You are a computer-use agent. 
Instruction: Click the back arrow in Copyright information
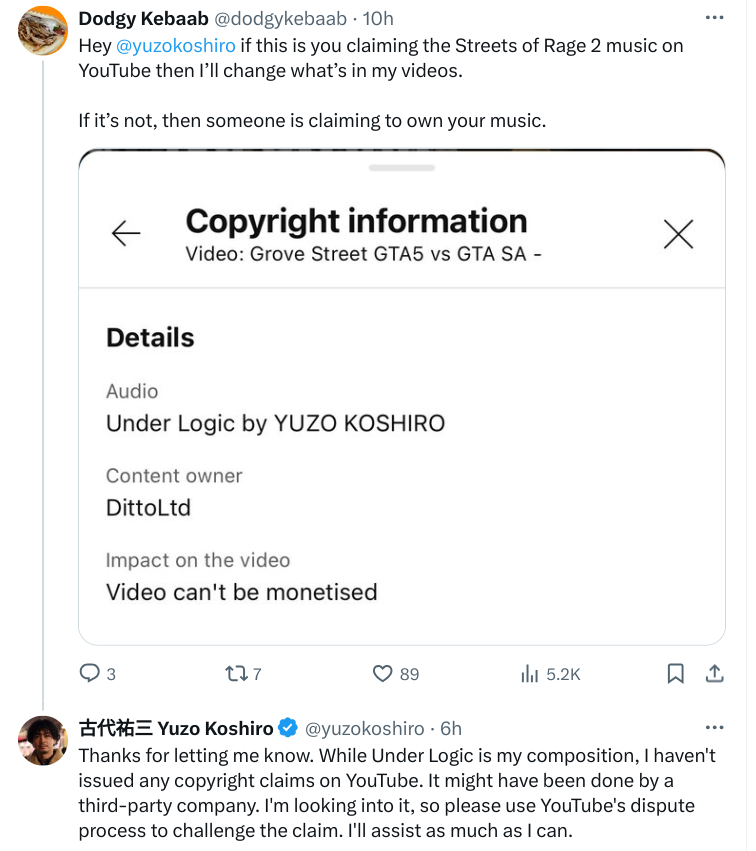pos(126,233)
